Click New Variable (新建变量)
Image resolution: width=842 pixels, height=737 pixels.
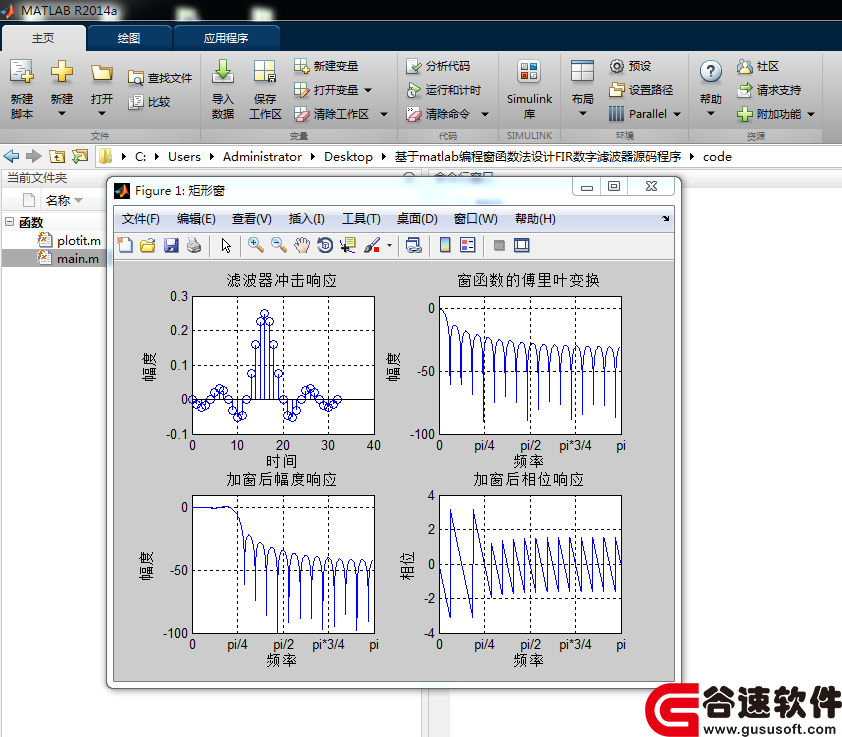pos(326,66)
